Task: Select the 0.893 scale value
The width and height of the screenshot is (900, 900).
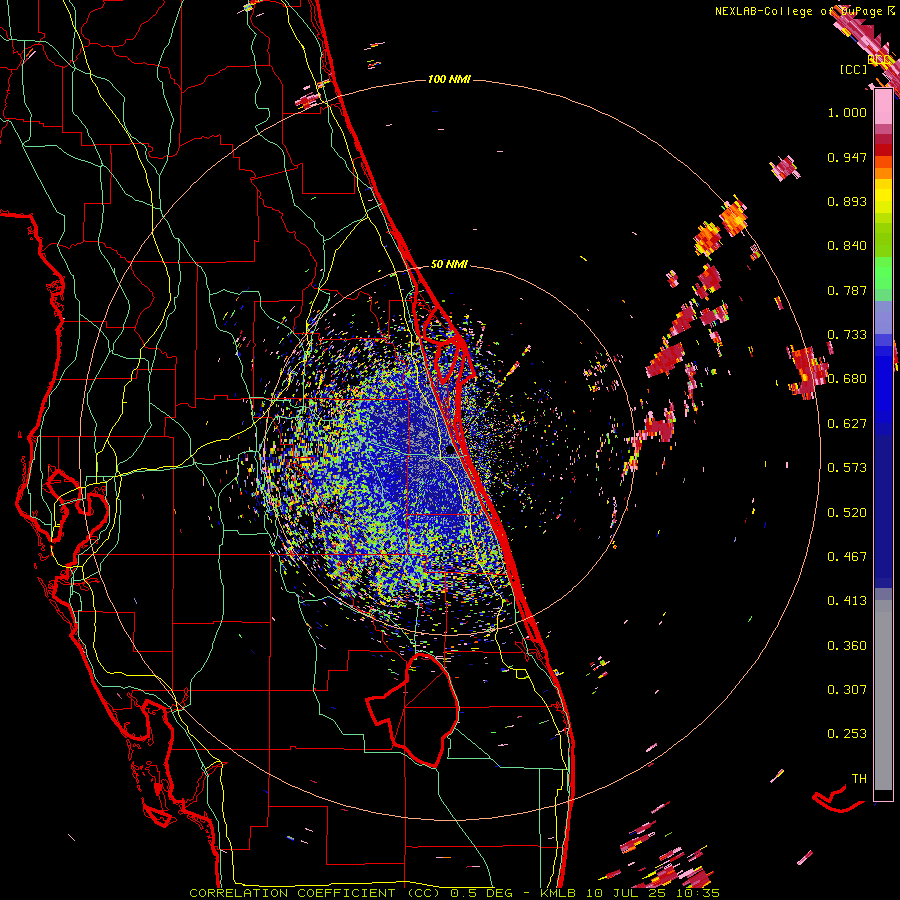Action: [847, 201]
